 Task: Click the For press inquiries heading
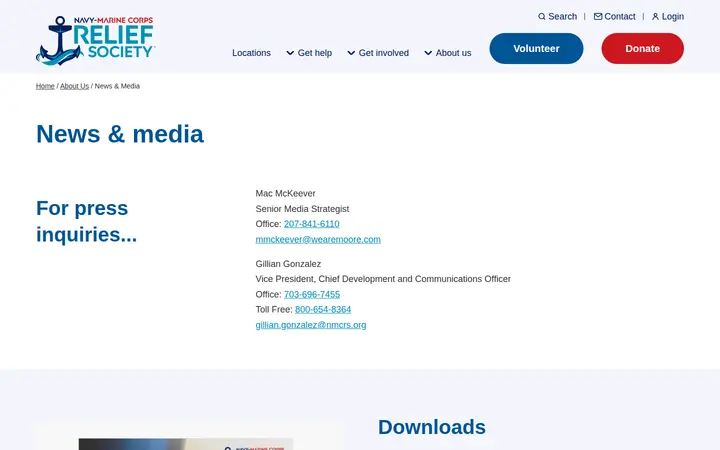coord(86,221)
